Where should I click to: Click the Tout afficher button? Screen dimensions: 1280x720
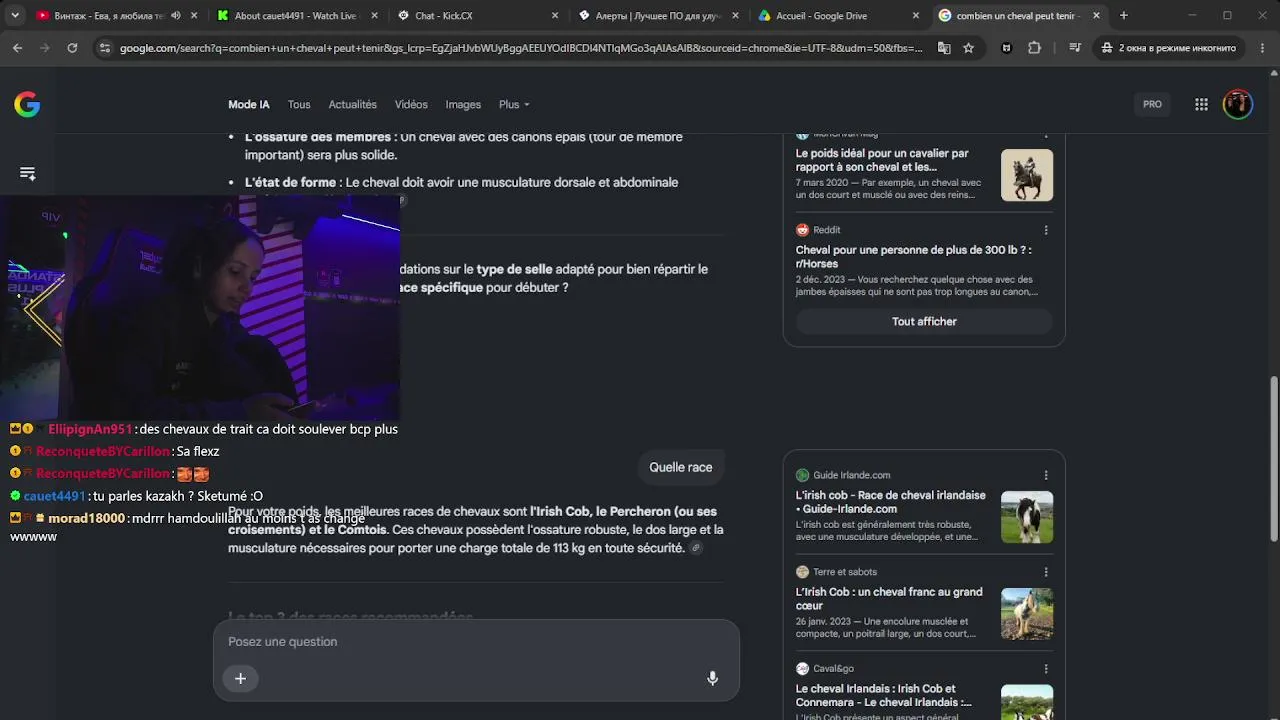tap(924, 321)
